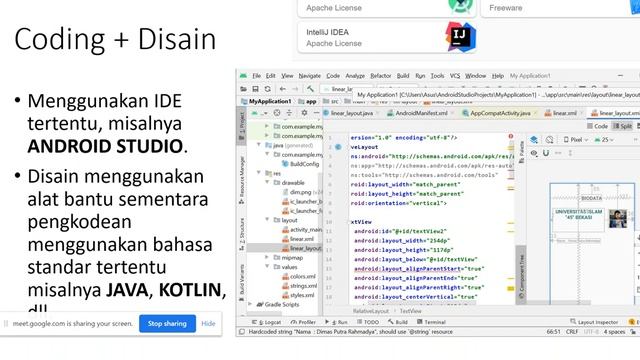
Task: Open project folder icon in main toolbar
Action: click(x=243, y=89)
